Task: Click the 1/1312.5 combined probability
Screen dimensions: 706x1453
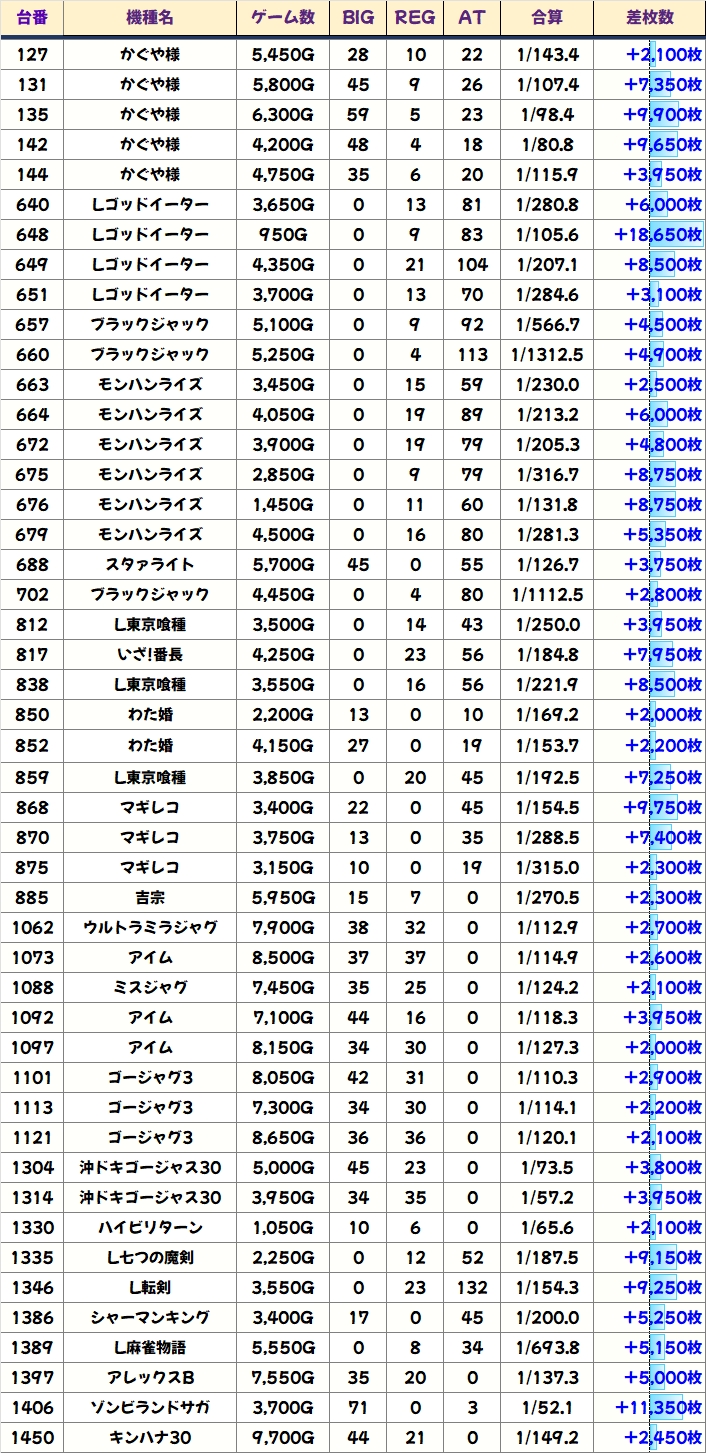Action: pyautogui.click(x=547, y=354)
